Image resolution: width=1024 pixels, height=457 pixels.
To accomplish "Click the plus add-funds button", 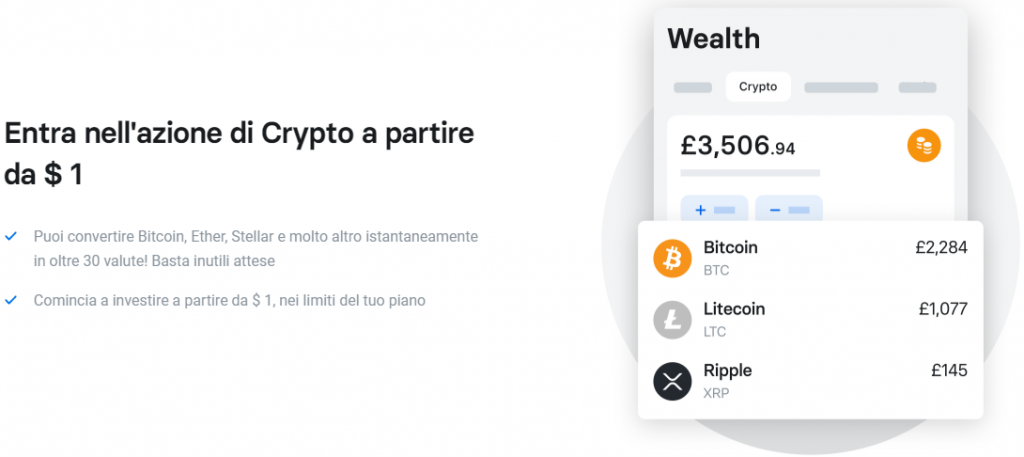I will (714, 210).
